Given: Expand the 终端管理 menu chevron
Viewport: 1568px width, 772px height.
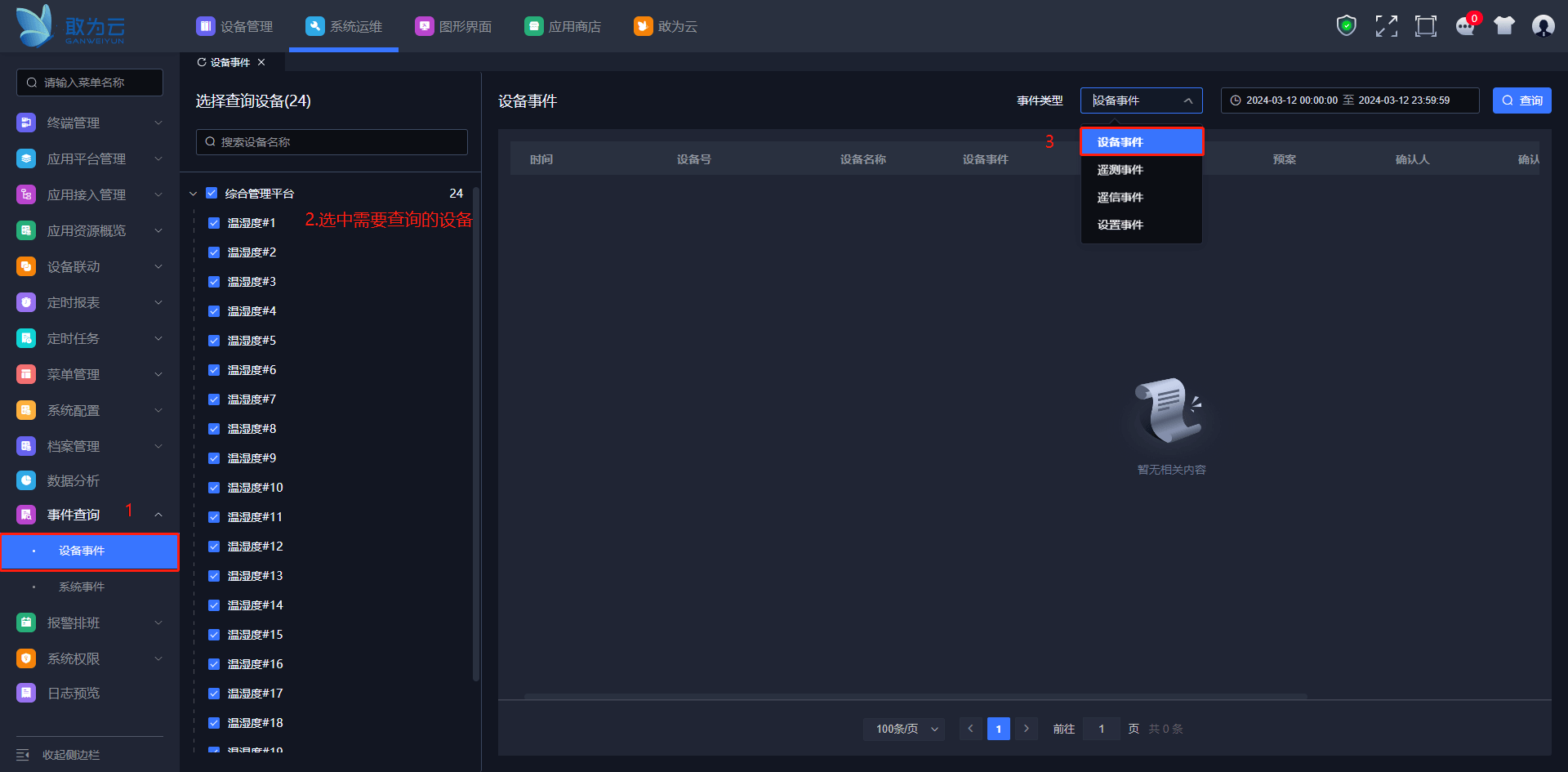Looking at the screenshot, I should (158, 123).
